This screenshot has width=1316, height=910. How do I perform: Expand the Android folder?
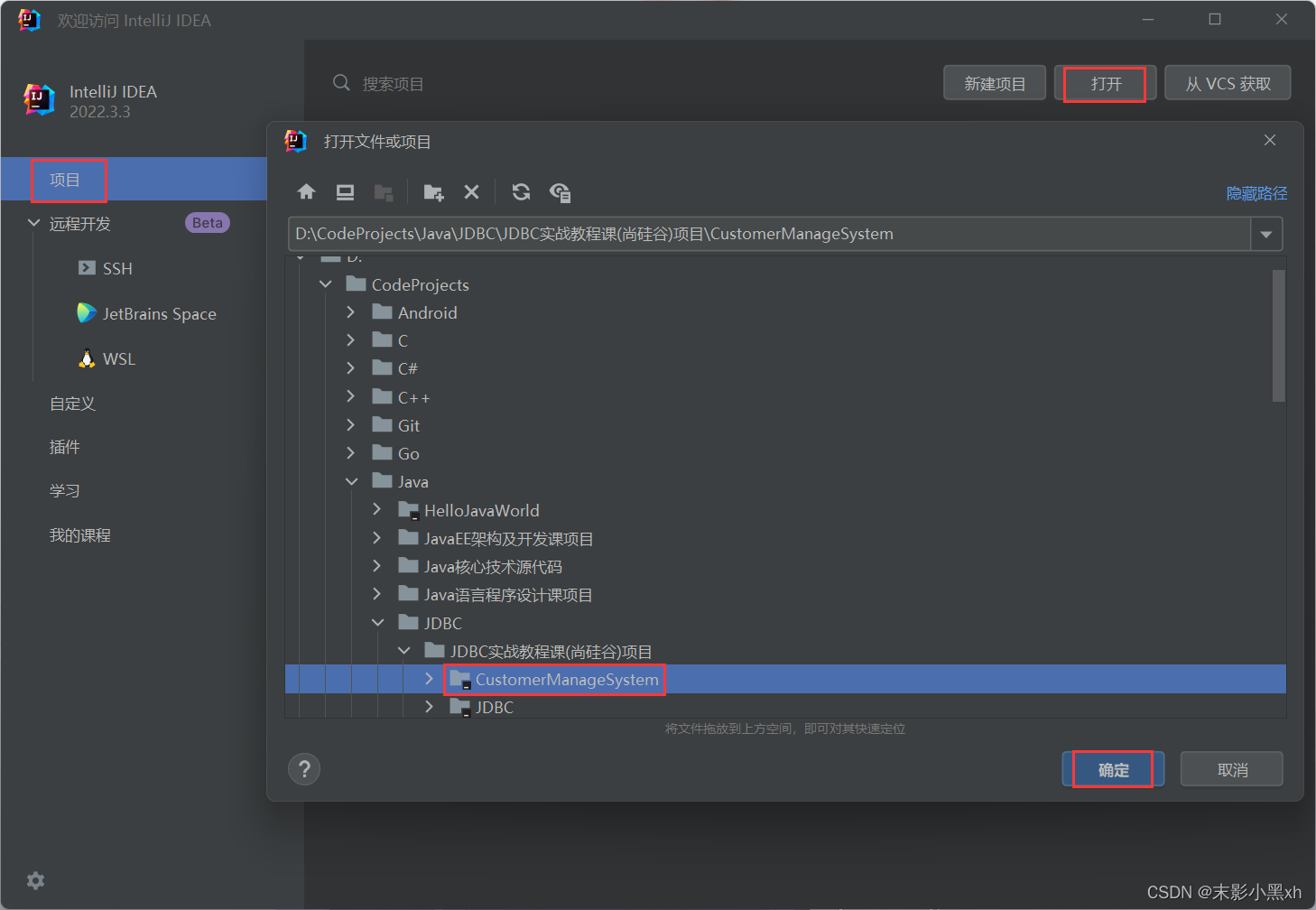(351, 312)
